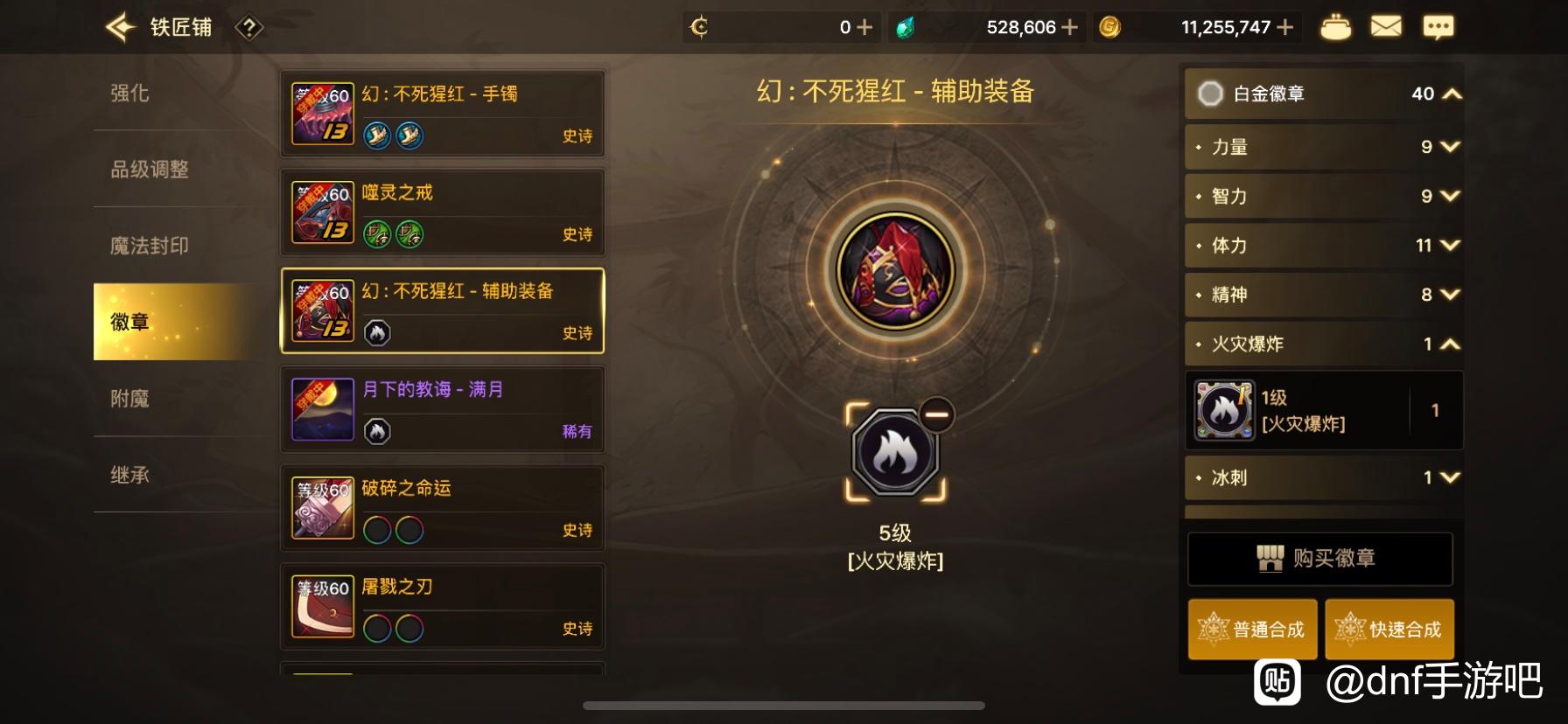Remove the socketed emblem with minus icon
The height and width of the screenshot is (724, 1568).
[936, 414]
